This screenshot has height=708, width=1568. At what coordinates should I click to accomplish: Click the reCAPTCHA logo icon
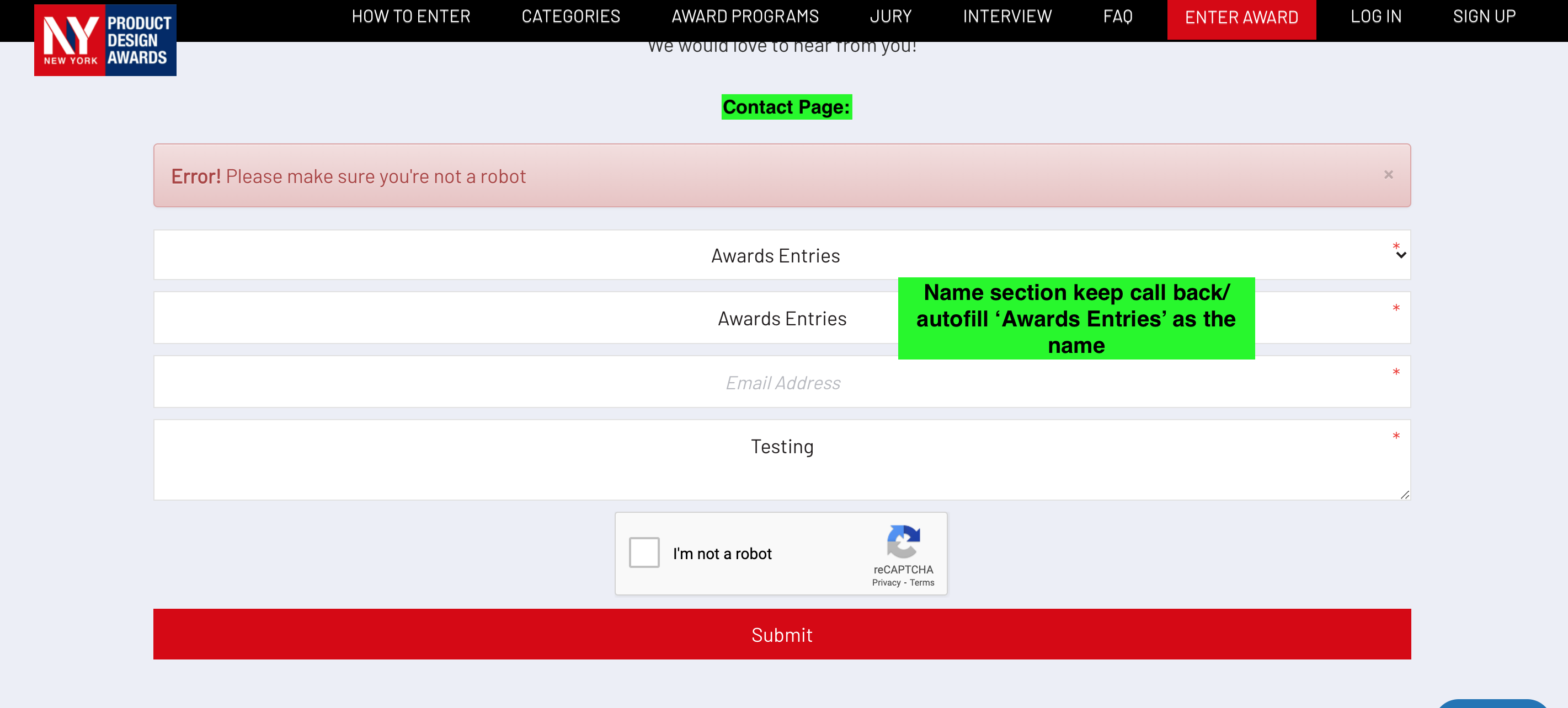point(903,541)
